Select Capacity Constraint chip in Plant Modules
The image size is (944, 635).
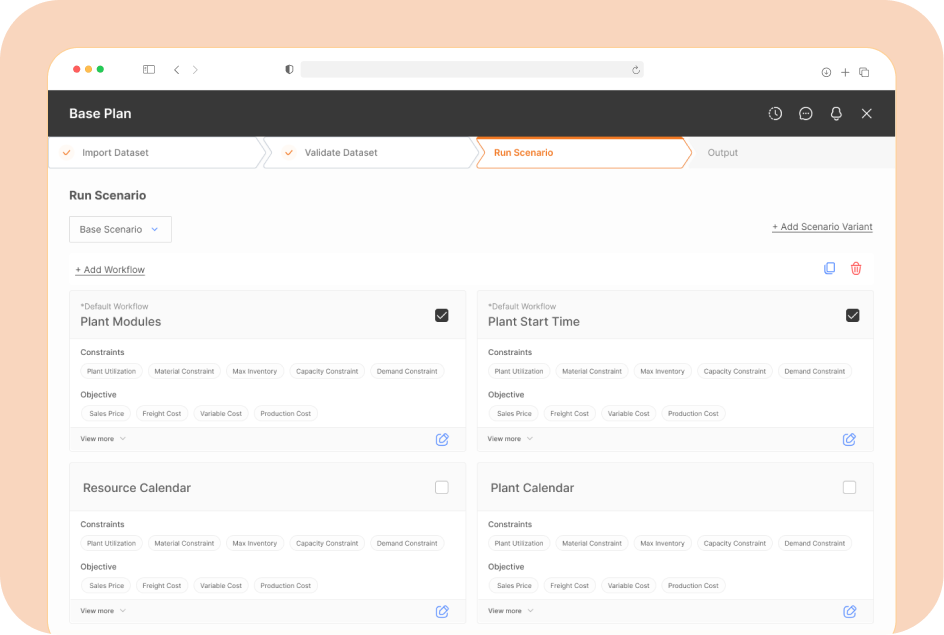coord(327,371)
